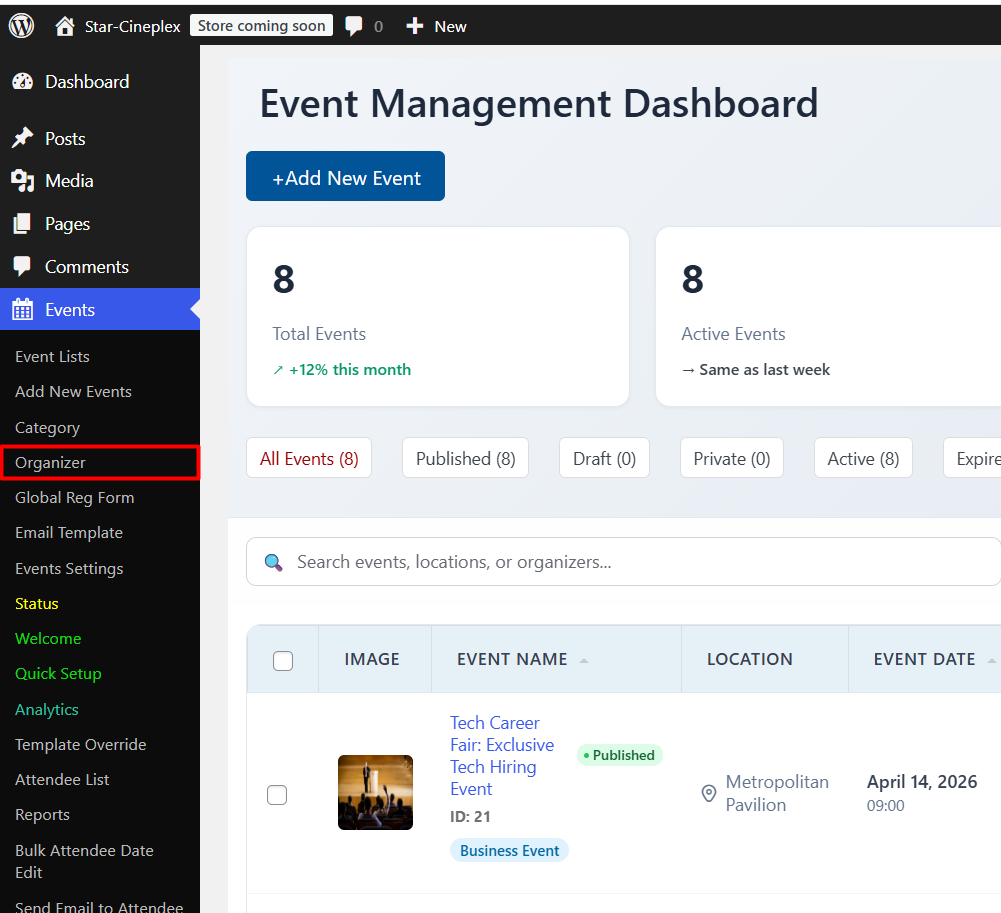The image size is (1001, 913).
Task: Click the +Add New Event button
Action: tap(345, 177)
